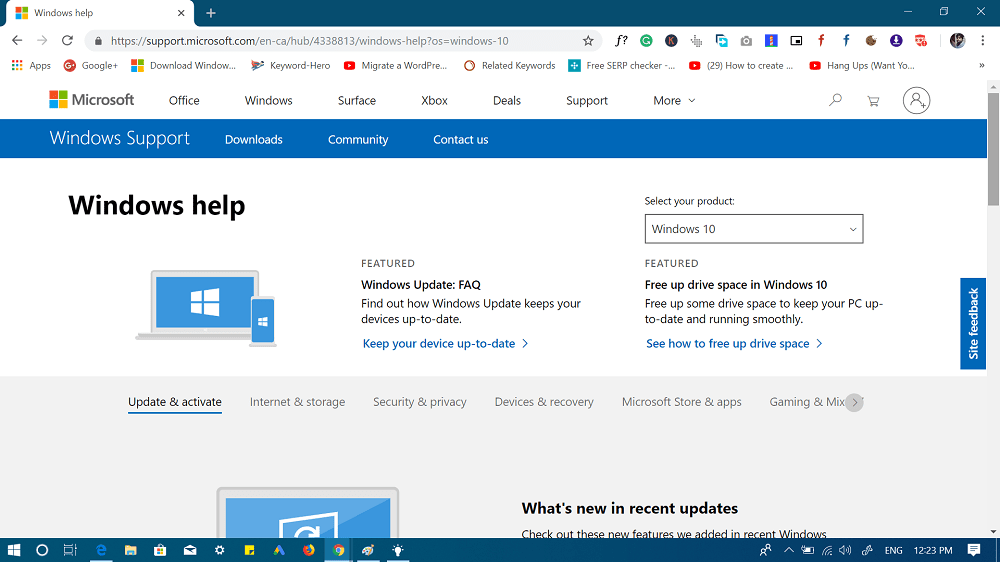The width and height of the screenshot is (1000, 562).
Task: Expand the Windows 10 product dropdown
Action: click(x=754, y=229)
